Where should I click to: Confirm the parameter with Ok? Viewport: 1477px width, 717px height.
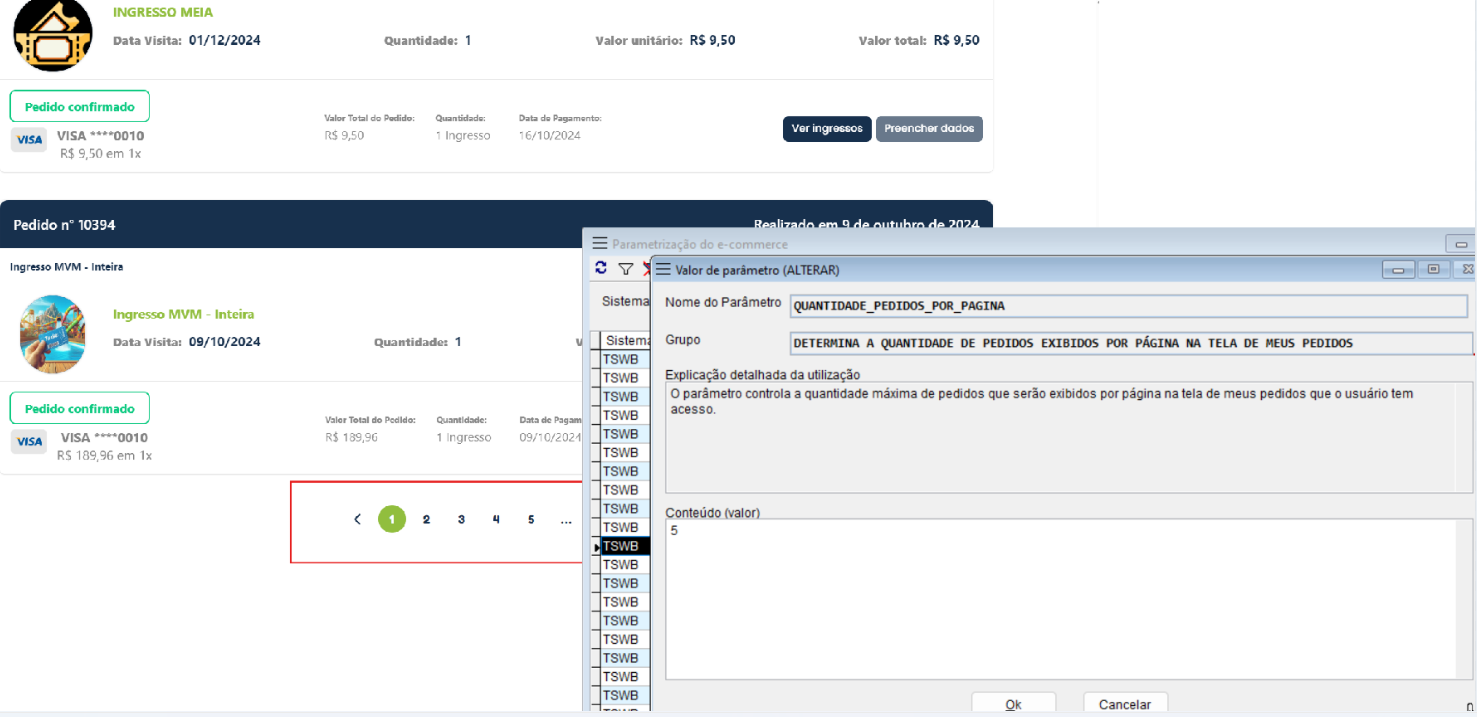coord(1013,704)
